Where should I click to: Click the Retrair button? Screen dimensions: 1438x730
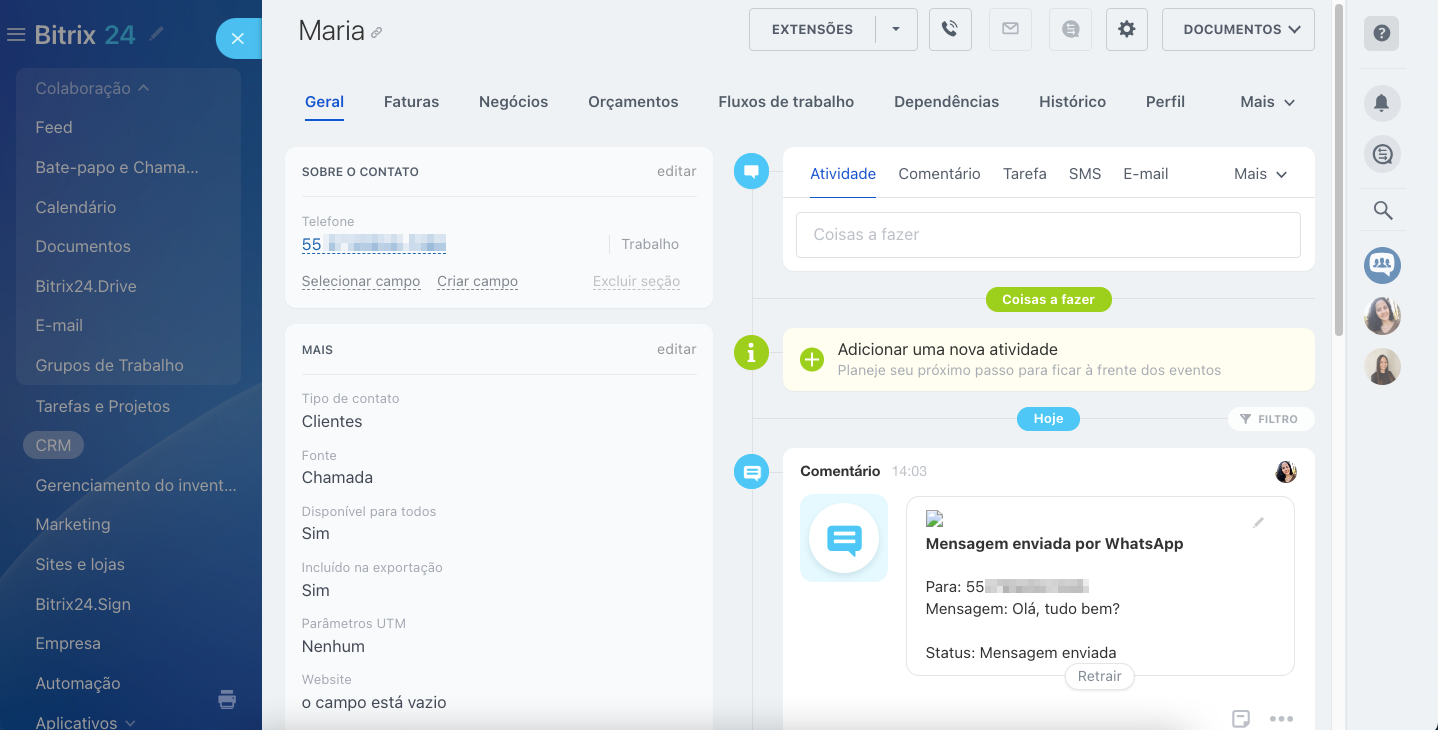(1099, 676)
